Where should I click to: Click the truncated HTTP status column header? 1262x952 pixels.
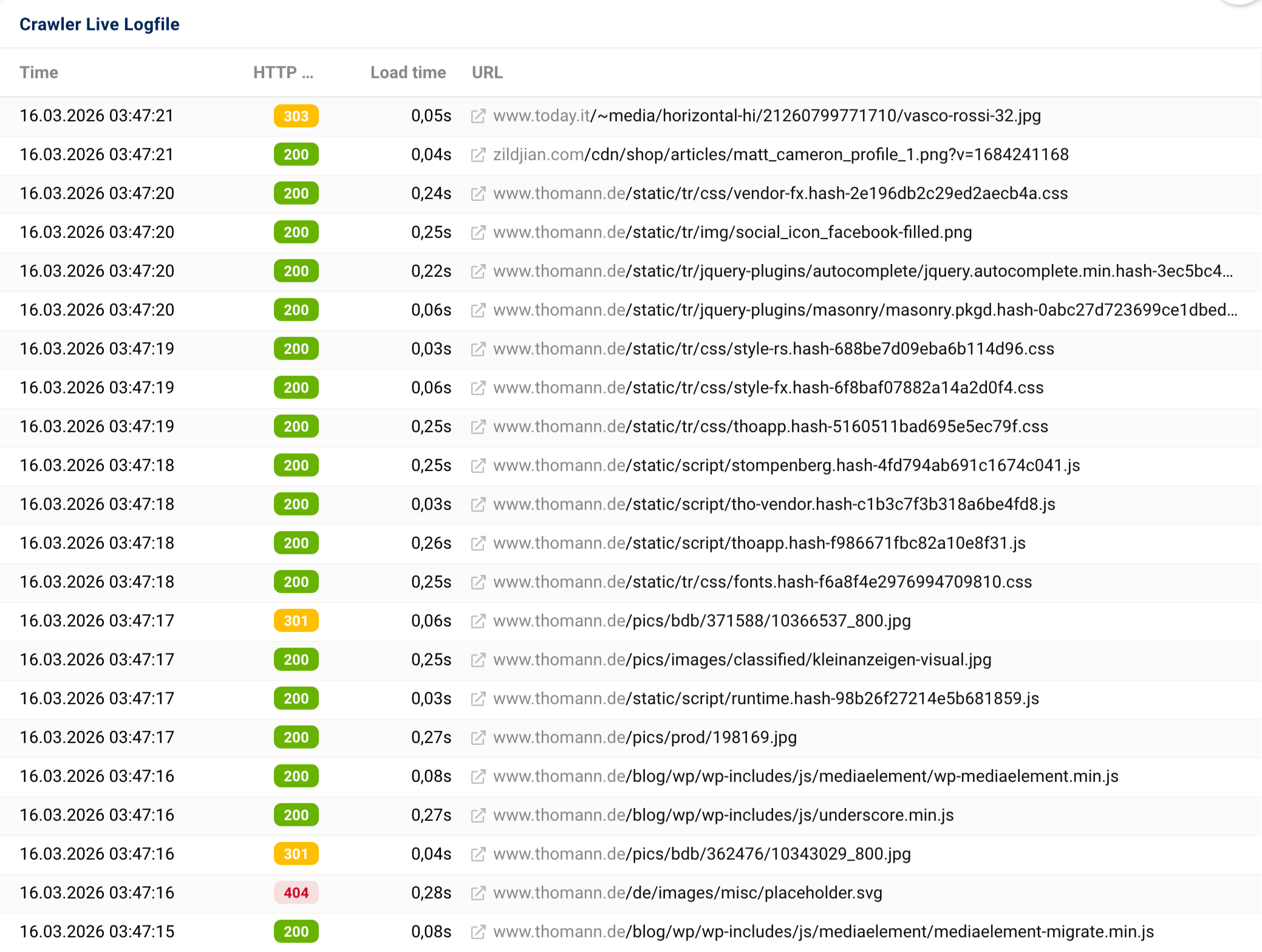(282, 72)
